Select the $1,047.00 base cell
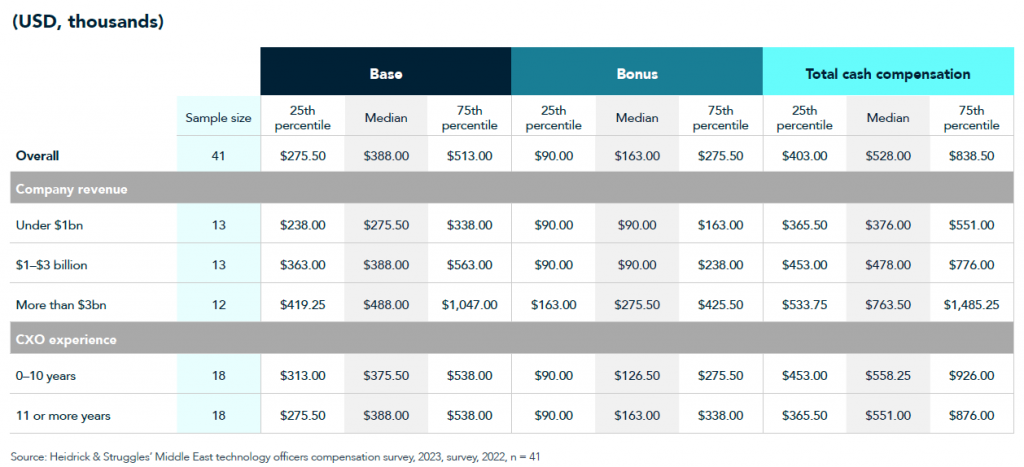Image resolution: width=1024 pixels, height=467 pixels. pos(470,304)
